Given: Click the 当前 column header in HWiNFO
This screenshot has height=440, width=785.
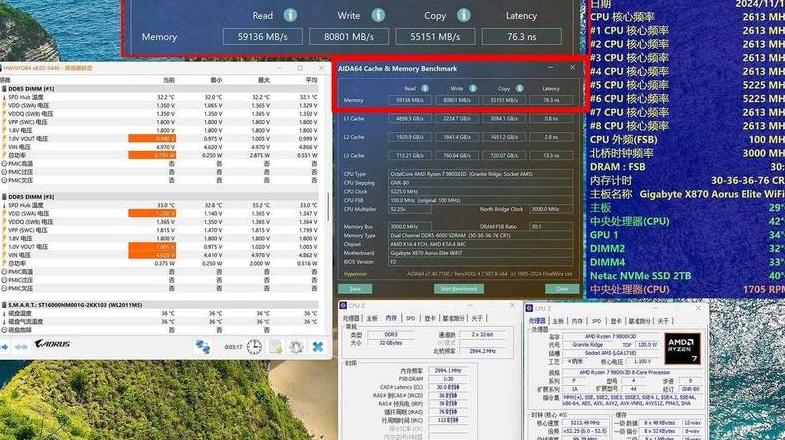Looking at the screenshot, I should pos(169,80).
